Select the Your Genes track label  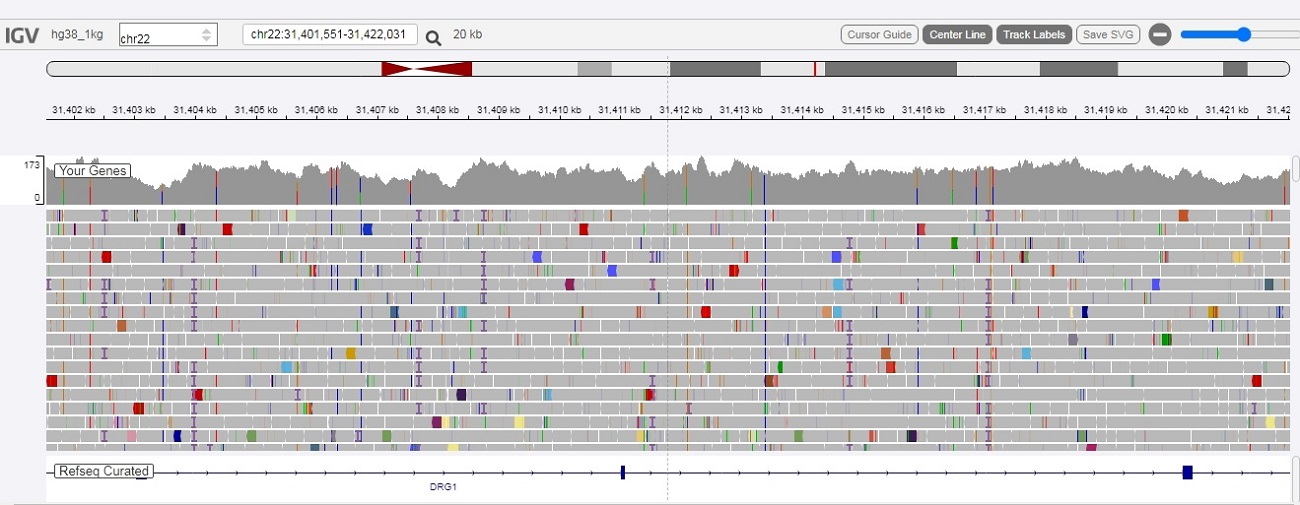pos(93,171)
